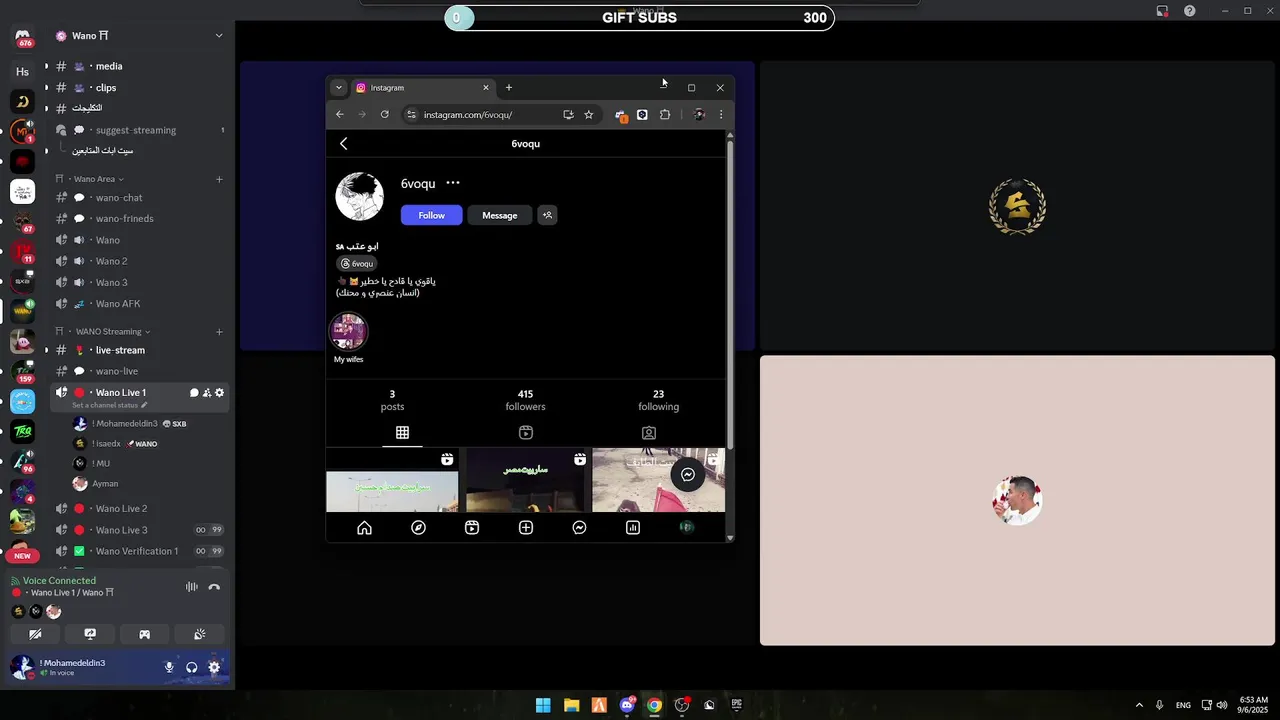
Task: Switch to Instagram reels tab on profile
Action: [526, 433]
